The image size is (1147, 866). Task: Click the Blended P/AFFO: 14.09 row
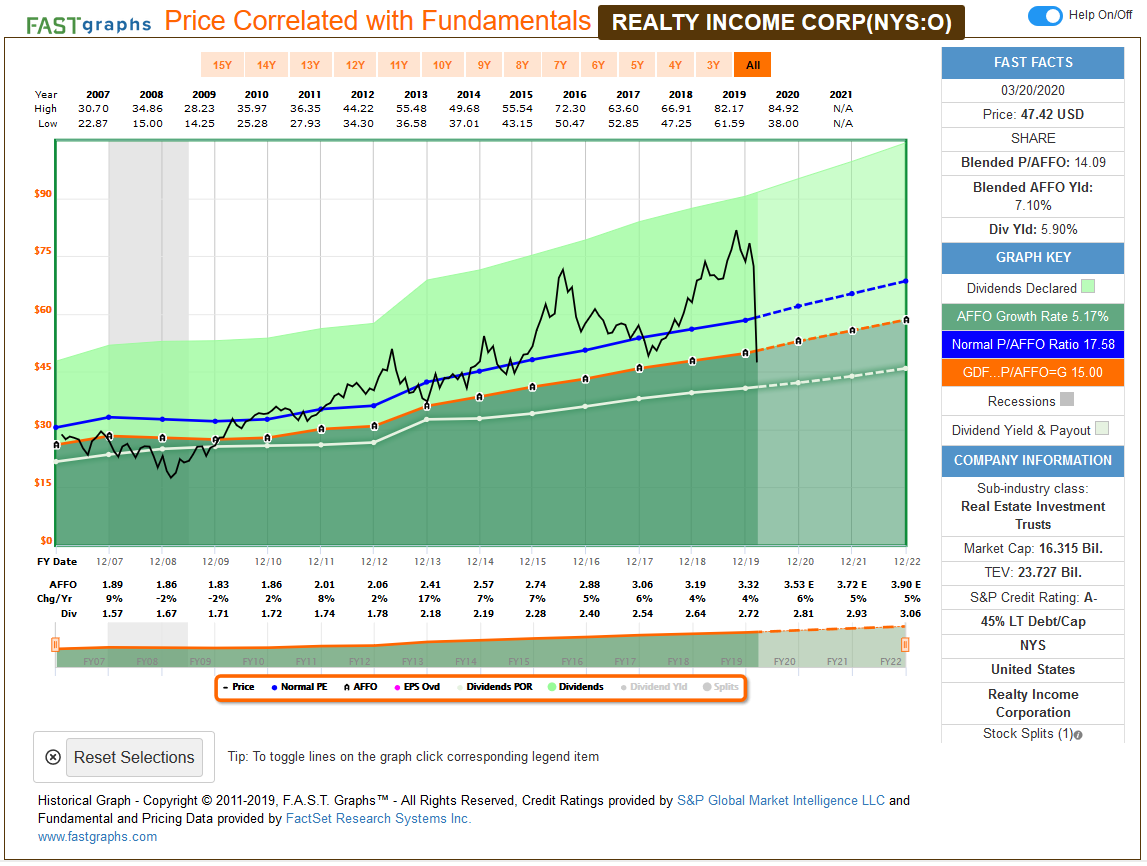point(1032,163)
